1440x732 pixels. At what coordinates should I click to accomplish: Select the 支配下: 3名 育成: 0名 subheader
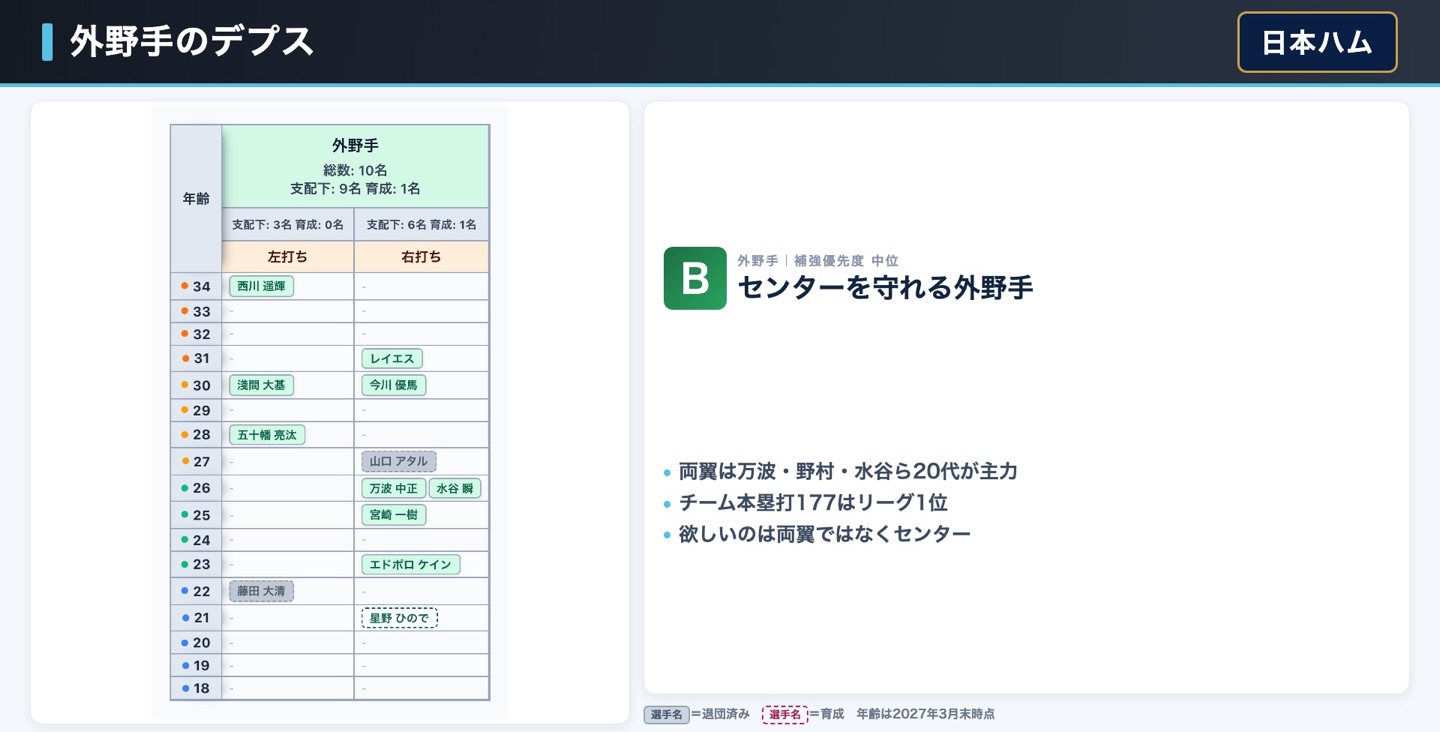[288, 225]
